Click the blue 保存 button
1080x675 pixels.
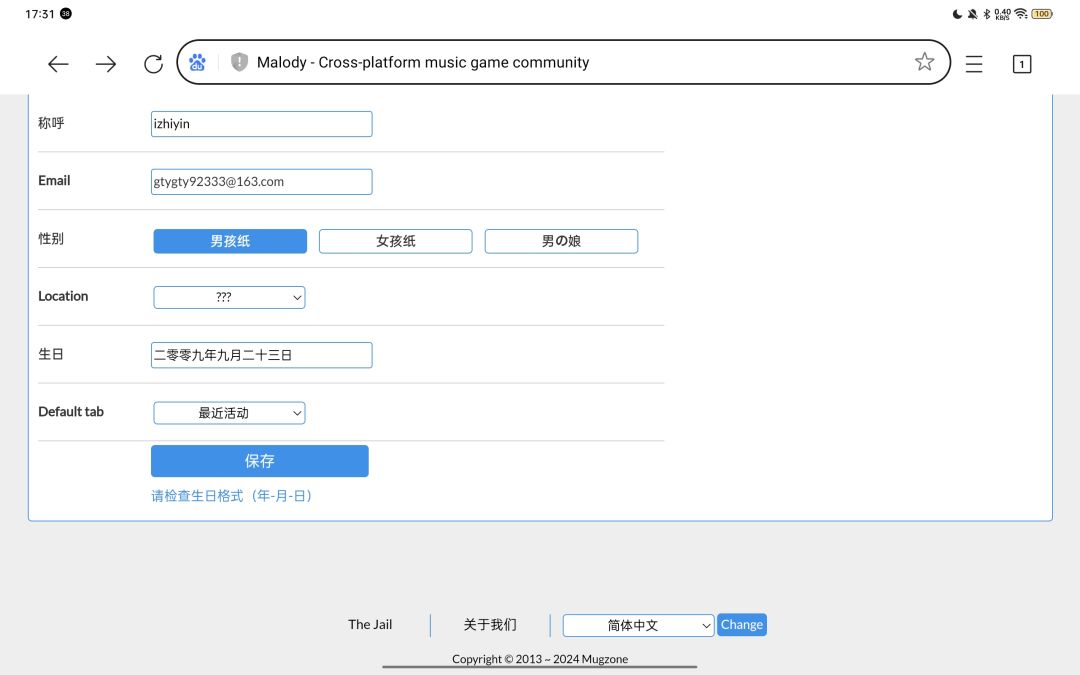(260, 461)
